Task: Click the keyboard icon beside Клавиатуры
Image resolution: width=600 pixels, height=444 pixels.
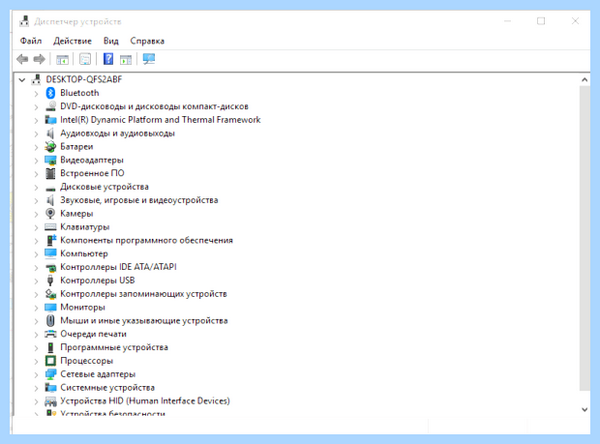Action: tap(50, 227)
